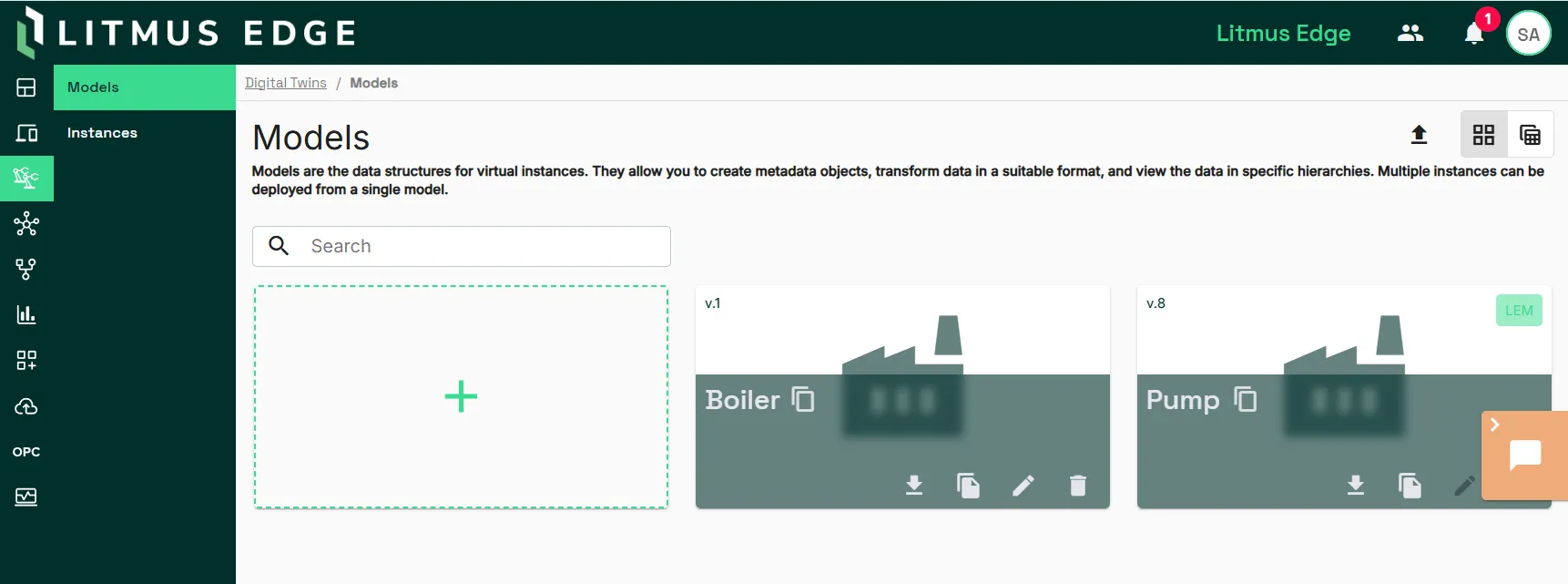
Task: Click the Litmus Edge header text
Action: 1284,34
